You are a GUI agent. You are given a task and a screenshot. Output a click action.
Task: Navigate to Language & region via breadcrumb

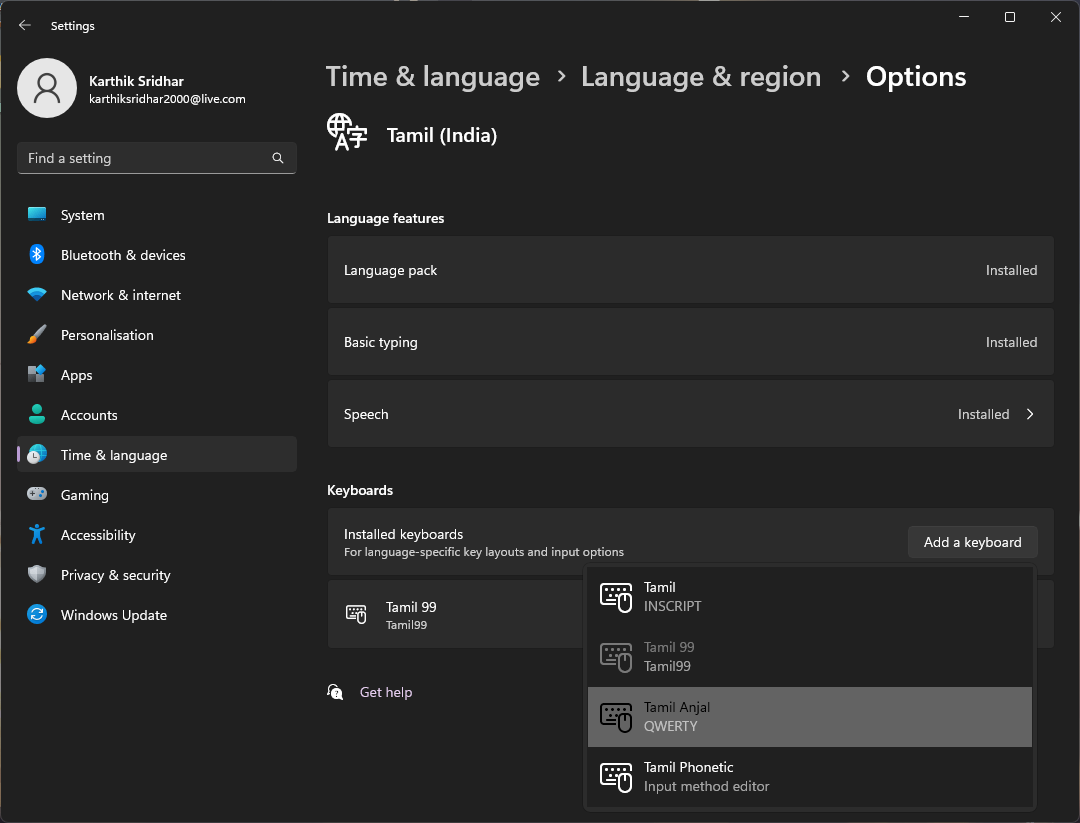coord(700,76)
